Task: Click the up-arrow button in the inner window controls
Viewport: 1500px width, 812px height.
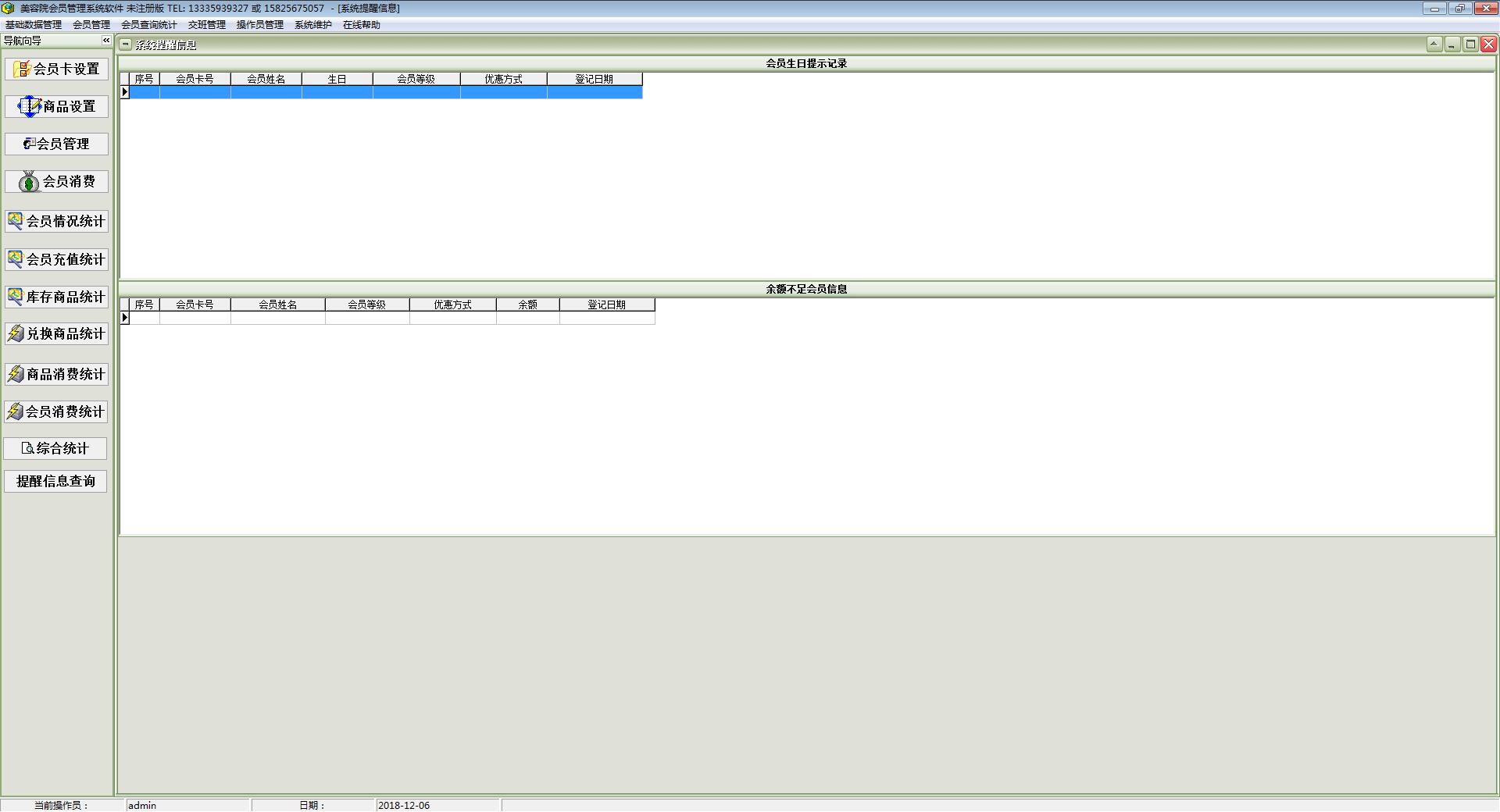Action: tap(1434, 45)
